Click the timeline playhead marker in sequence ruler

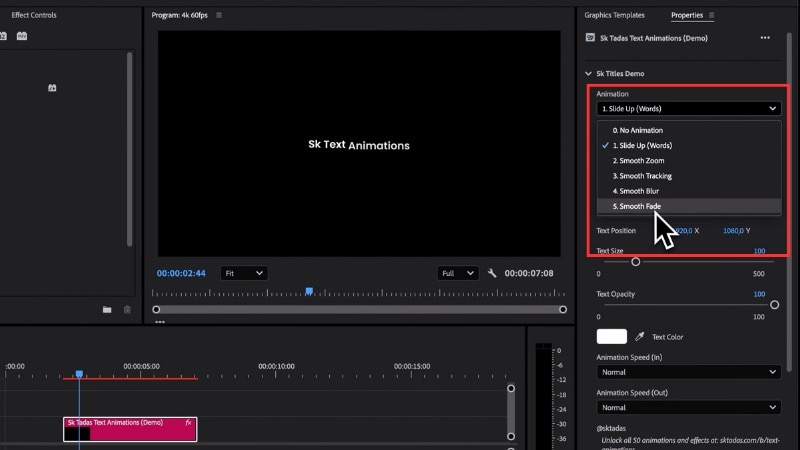point(79,374)
